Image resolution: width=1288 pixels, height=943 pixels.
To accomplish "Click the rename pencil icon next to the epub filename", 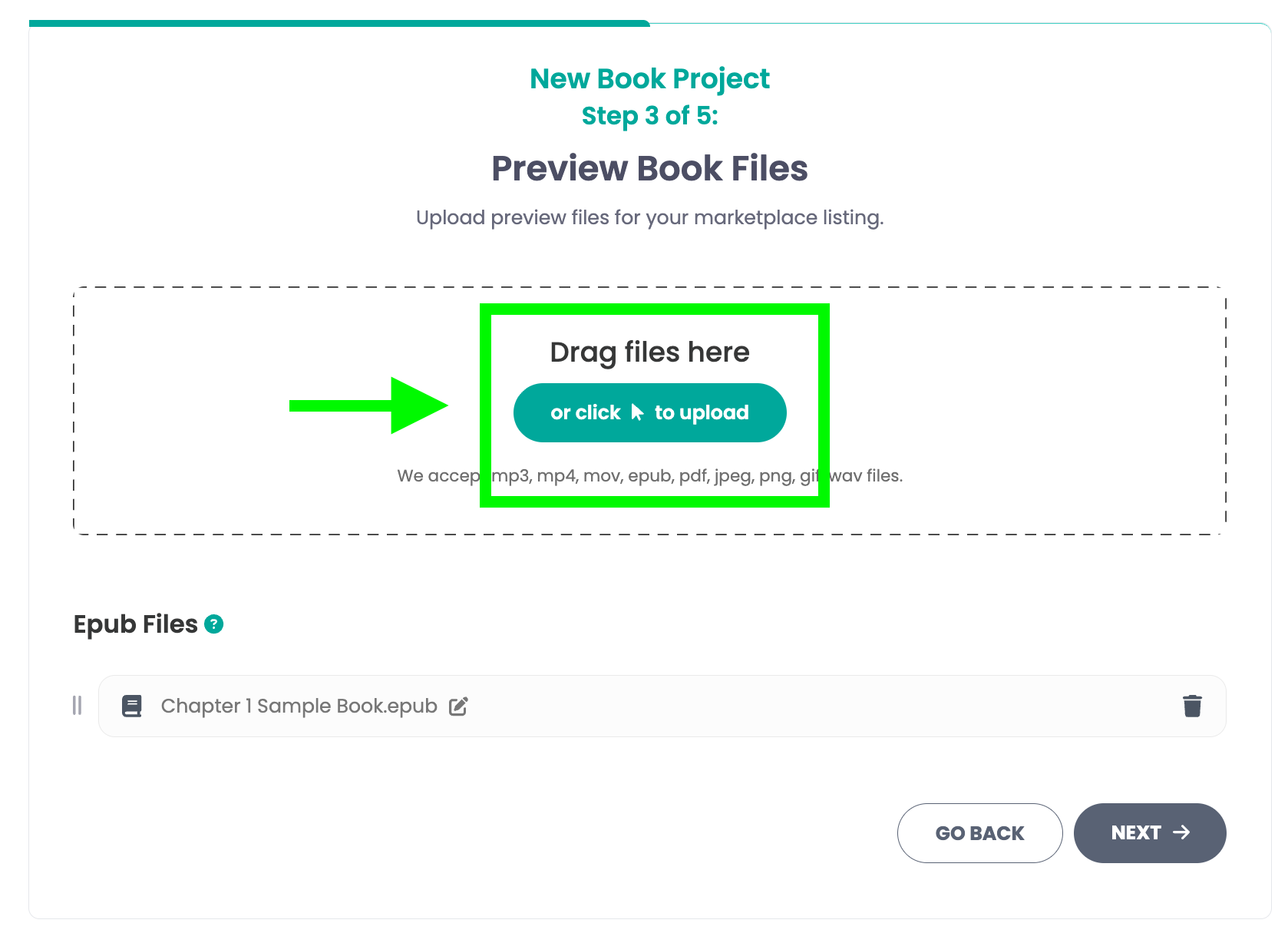I will 458,706.
